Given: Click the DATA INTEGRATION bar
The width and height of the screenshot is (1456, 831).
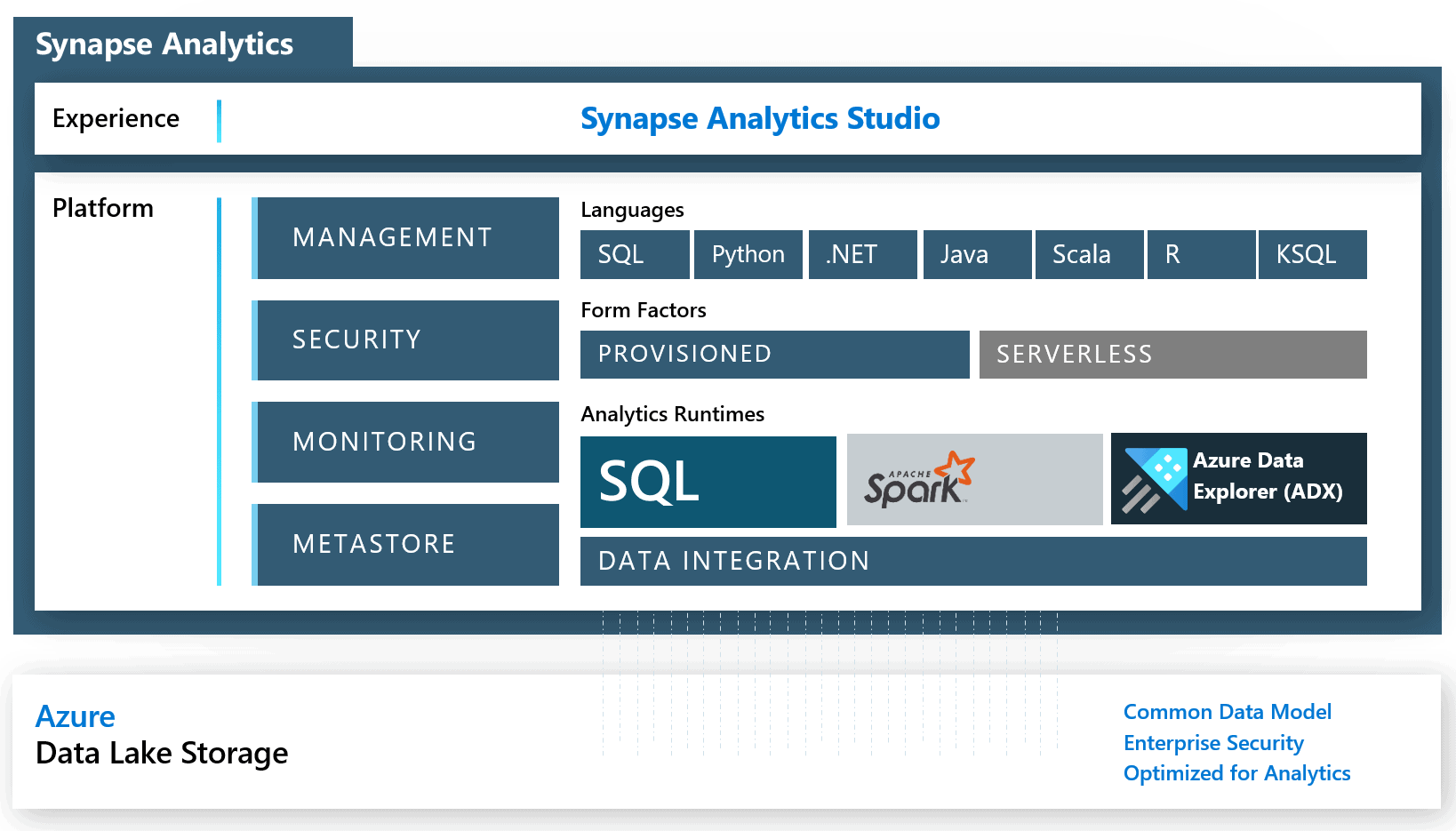Looking at the screenshot, I should point(973,561).
